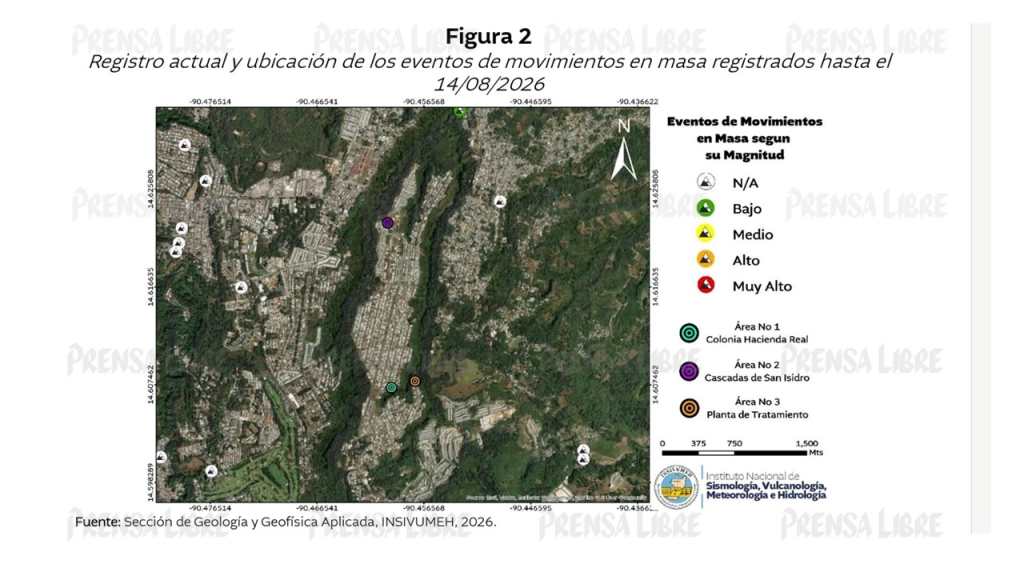Click the white N/A marker east of purple marker

pos(500,201)
